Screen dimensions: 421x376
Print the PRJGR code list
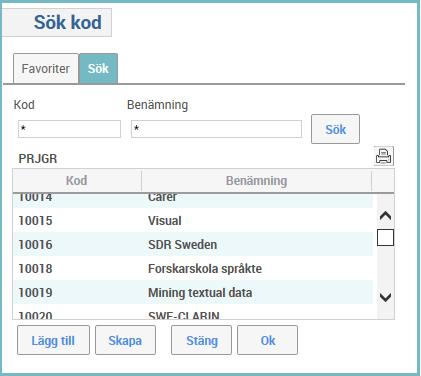pyautogui.click(x=383, y=156)
